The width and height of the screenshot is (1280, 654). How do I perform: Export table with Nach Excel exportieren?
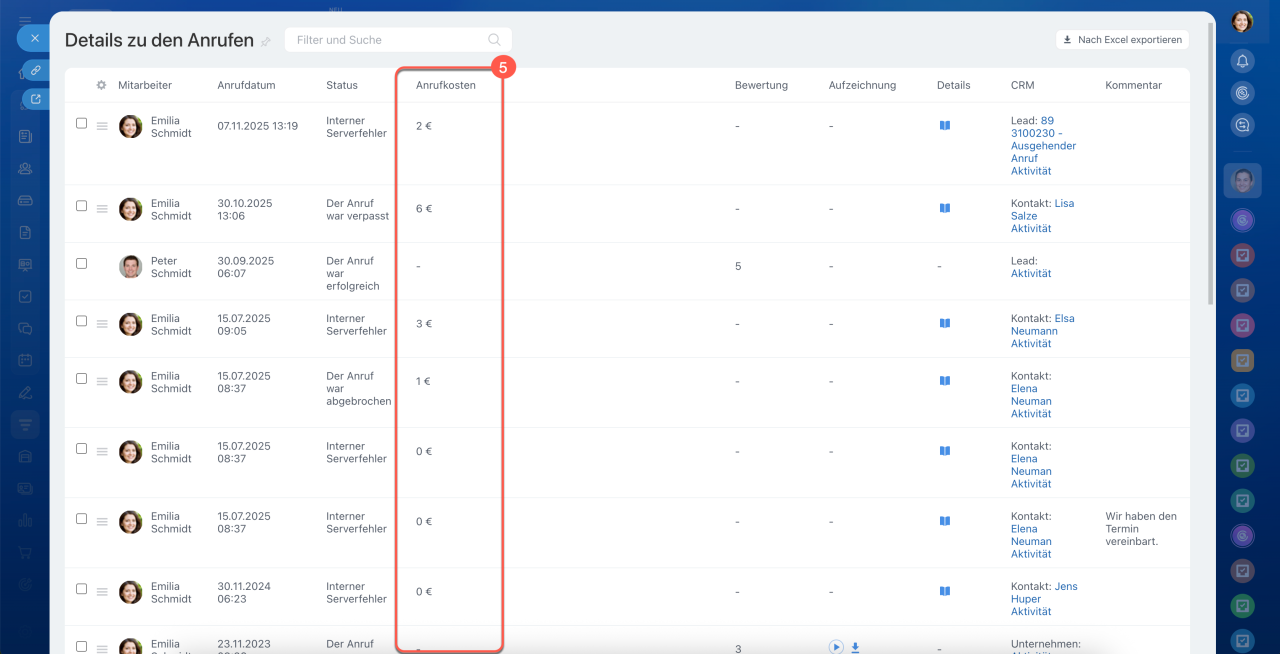tap(1122, 40)
